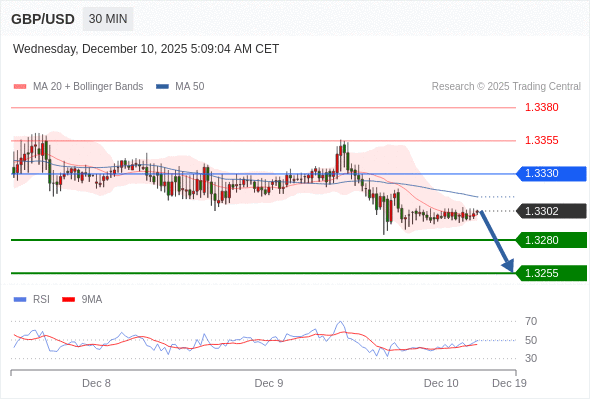590x400 pixels.
Task: Click the blue MA 50 legend swatch
Action: click(163, 87)
